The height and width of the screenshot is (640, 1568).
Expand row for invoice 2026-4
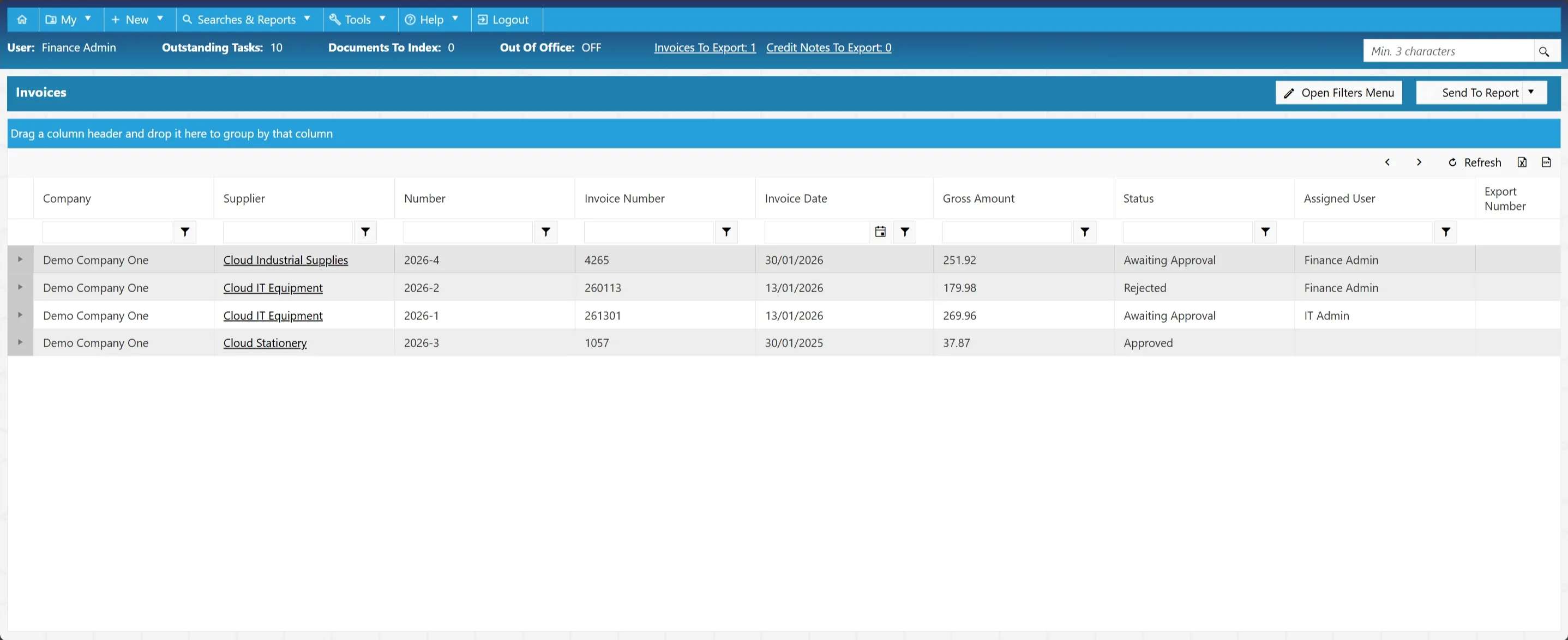pyautogui.click(x=20, y=259)
